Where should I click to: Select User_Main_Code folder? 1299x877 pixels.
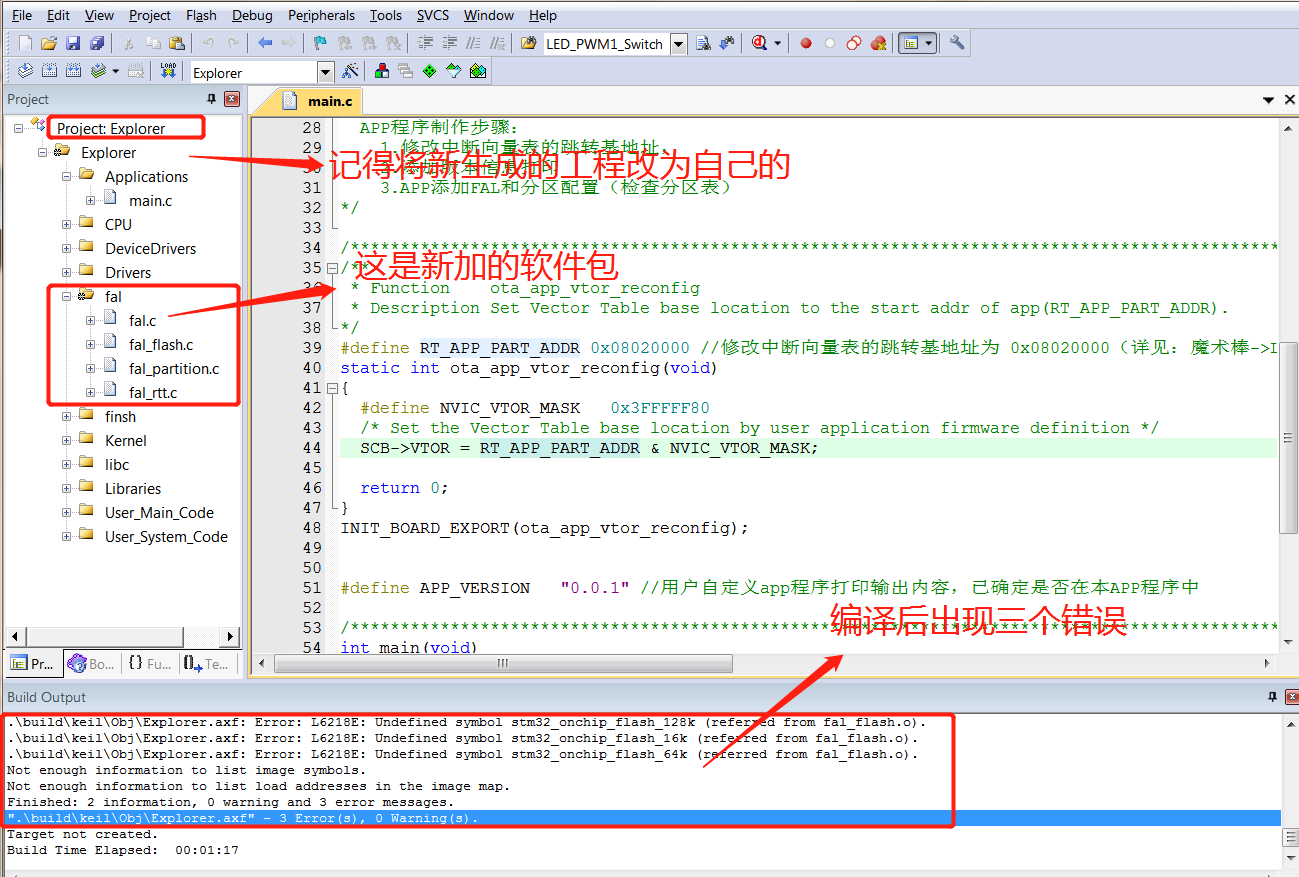159,513
